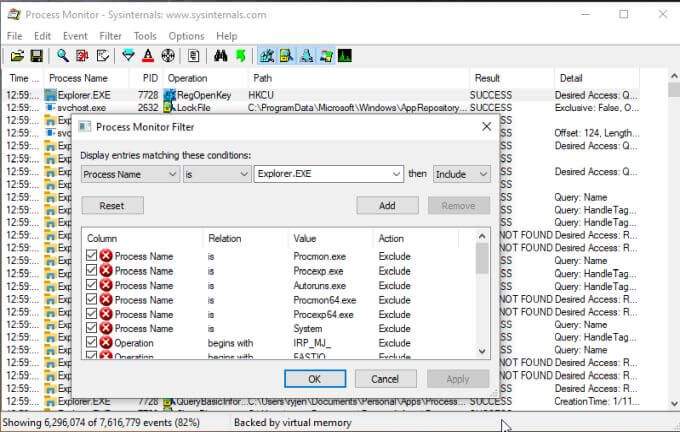Viewport: 680px width, 432px height.
Task: Open the Edit menu
Action: click(42, 36)
